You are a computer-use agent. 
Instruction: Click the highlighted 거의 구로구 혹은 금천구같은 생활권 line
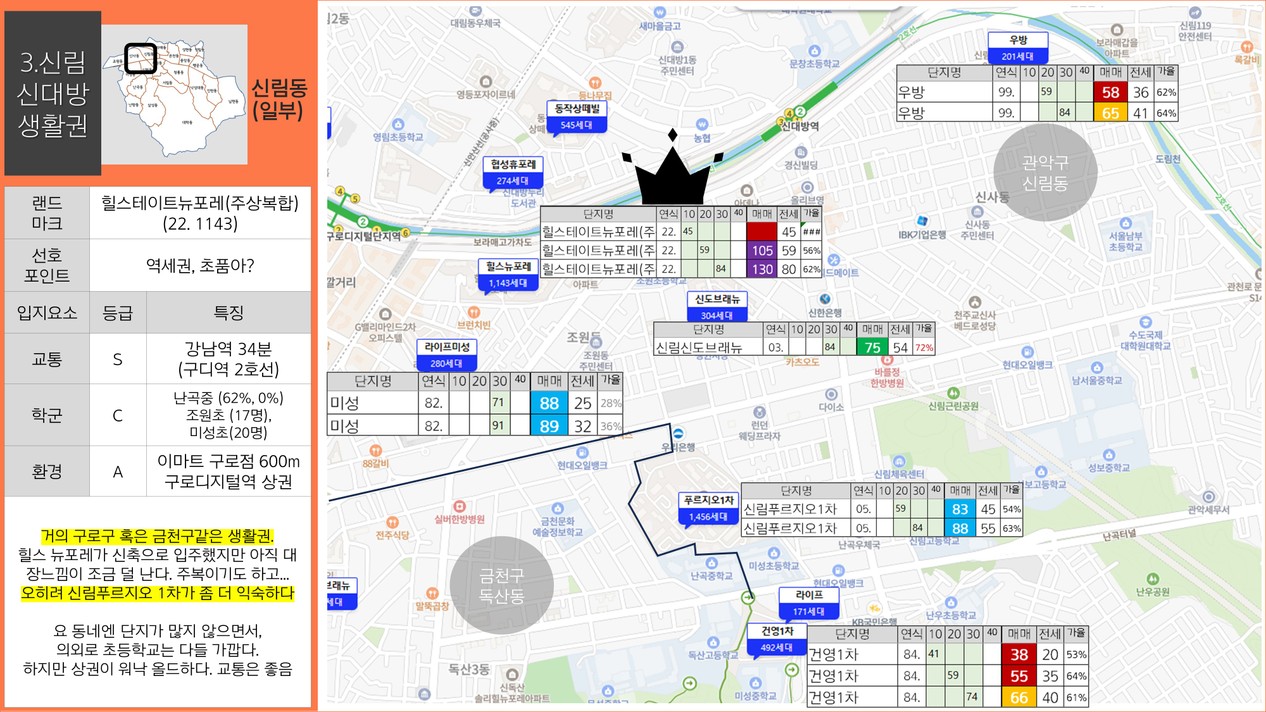point(156,535)
